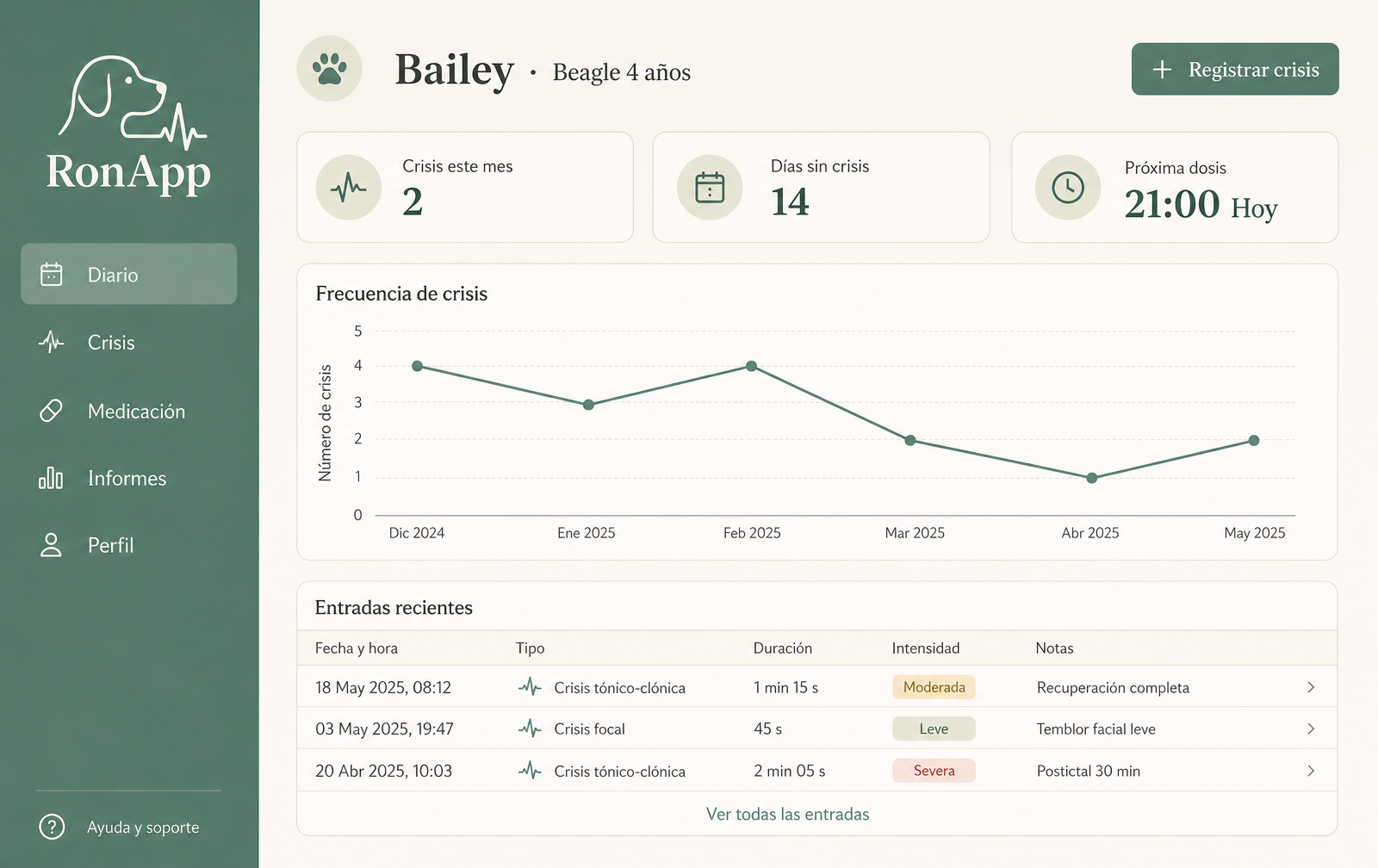The image size is (1378, 868).
Task: Click the Registrar crisis button
Action: click(x=1235, y=69)
